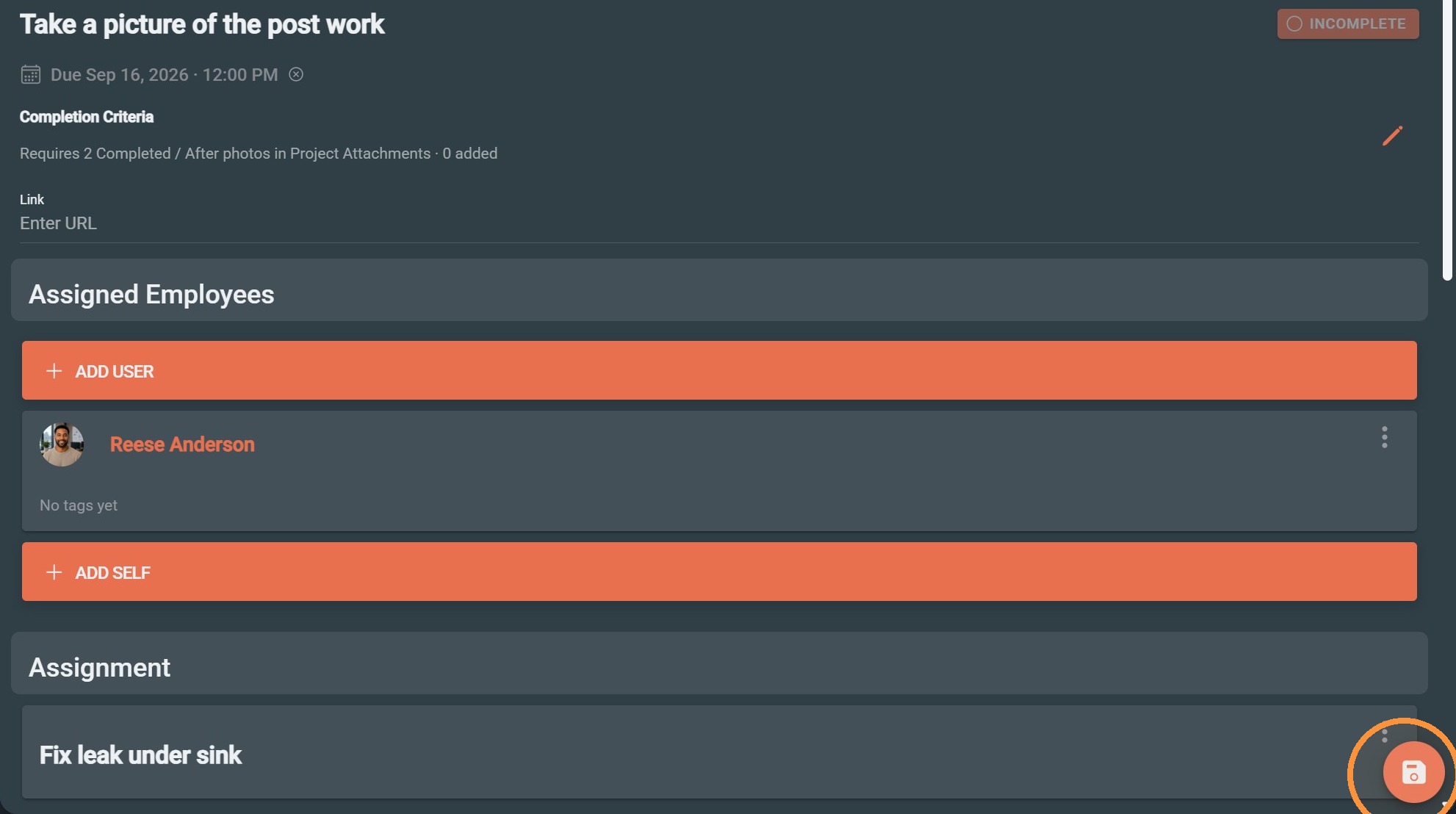Screen dimensions: 1456x814
Task: Click the floating save disk icon
Action: point(1413,772)
